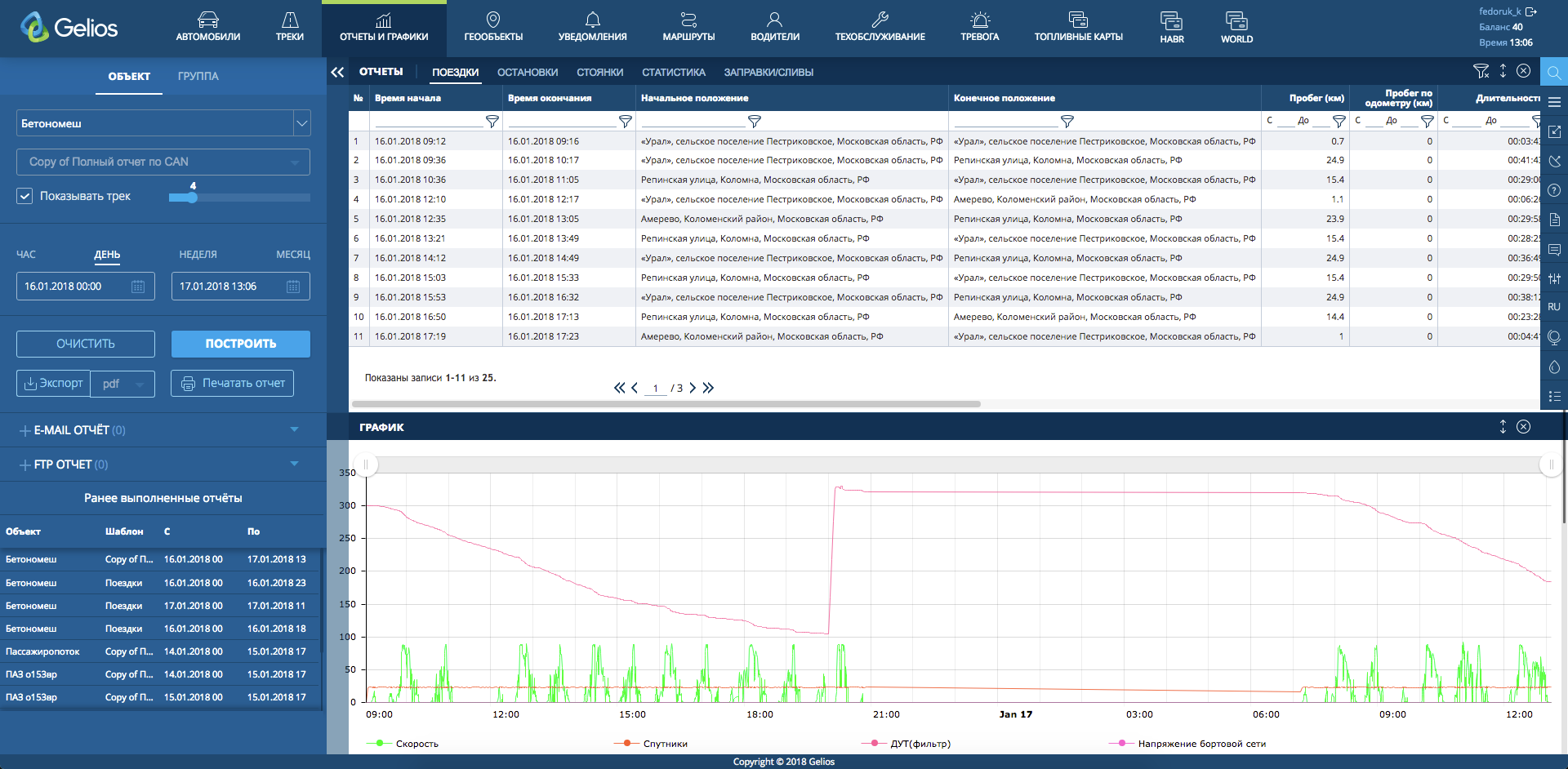1568x769 pixels.
Task: Toggle the Показывать трек checkbox
Action: click(x=24, y=196)
